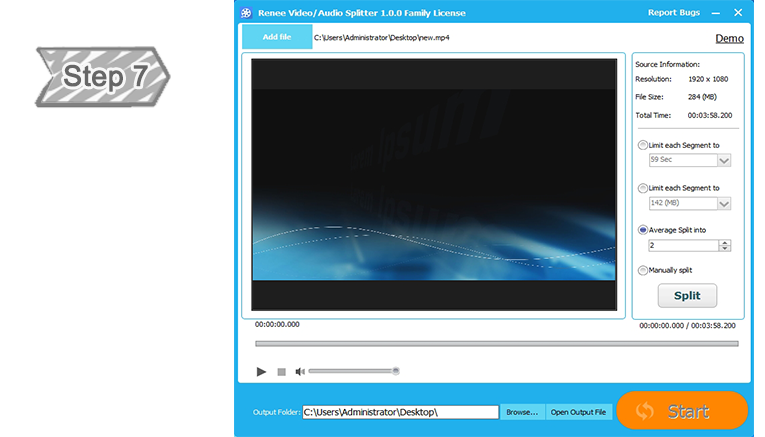The image size is (765, 437).
Task: Increase the Average Split count by one
Action: coord(724,242)
